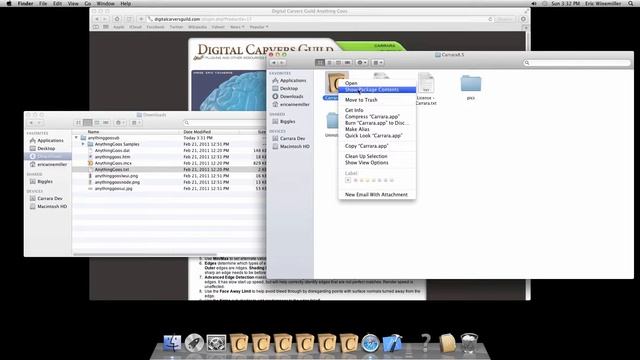Switch Downloads window to icon view

pos(78,122)
